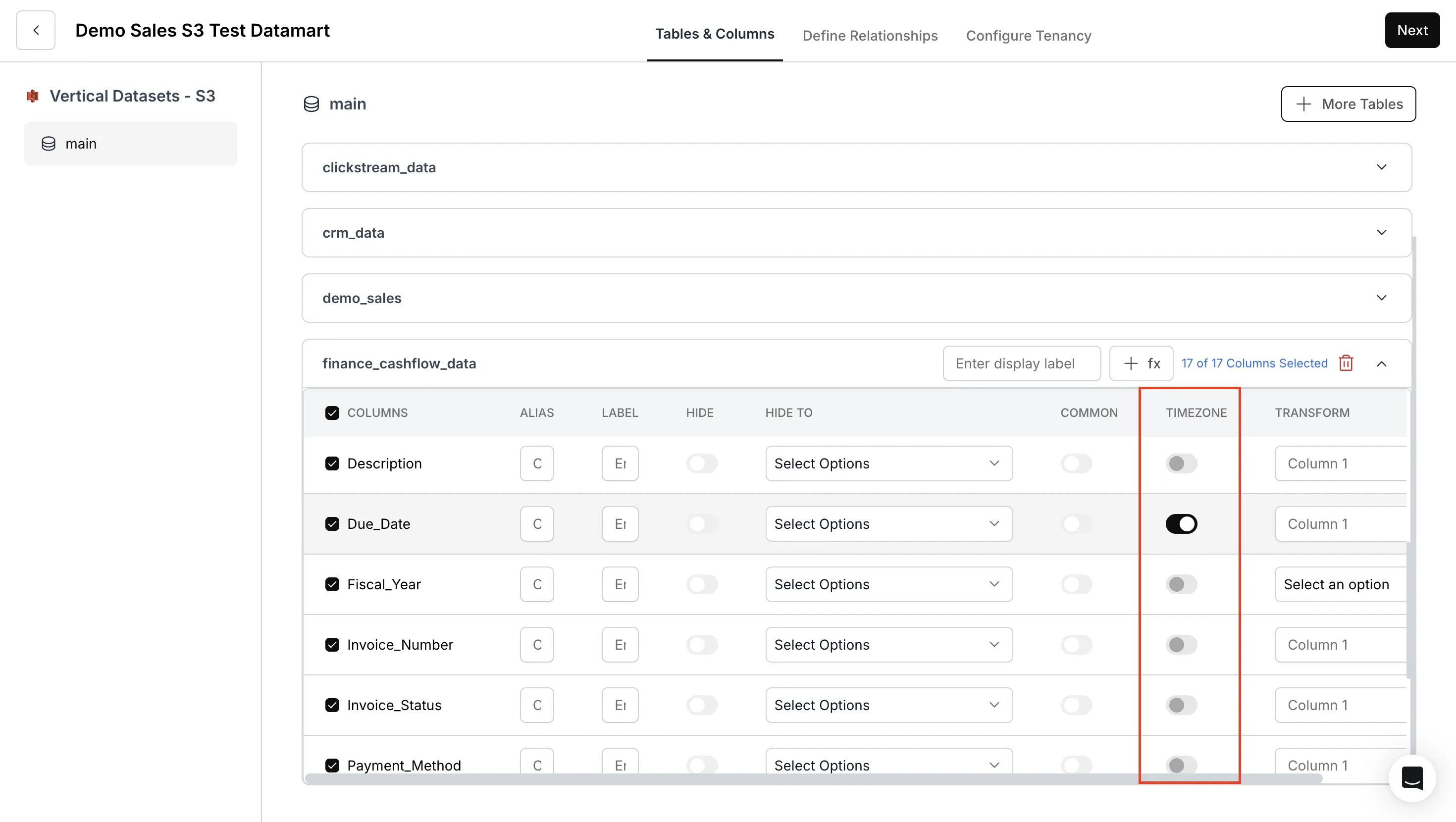Uncheck the Description column checkbox
1456x822 pixels.
pyautogui.click(x=332, y=463)
